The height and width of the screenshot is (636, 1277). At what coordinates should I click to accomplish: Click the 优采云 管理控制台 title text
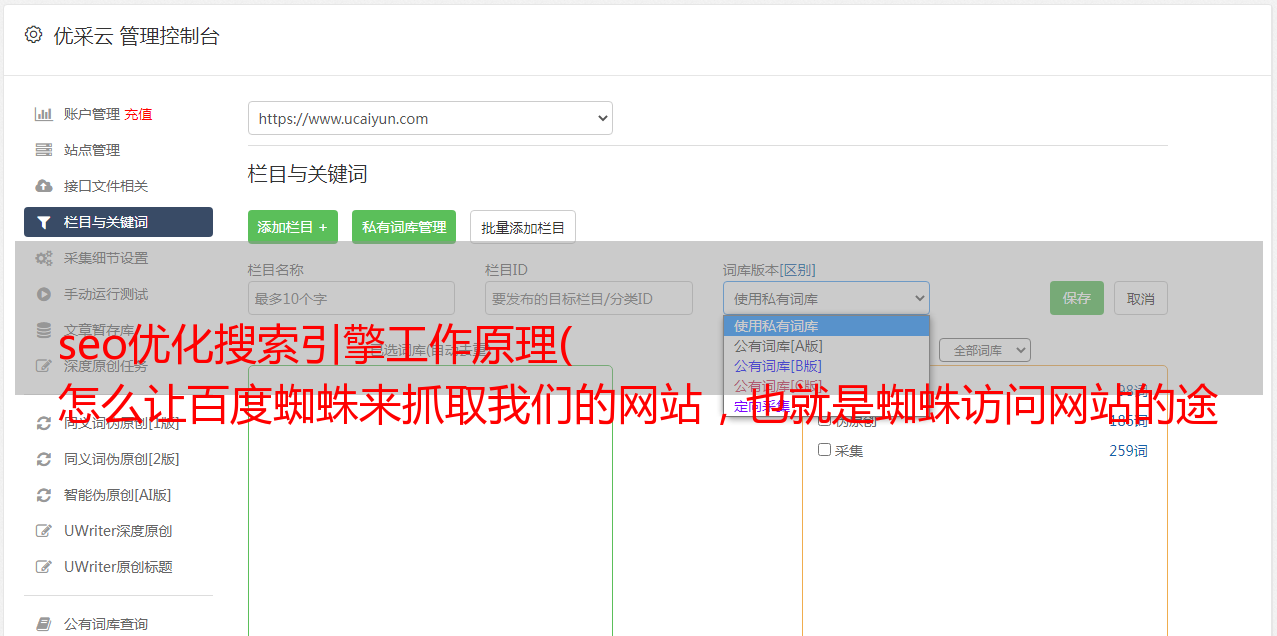click(136, 36)
